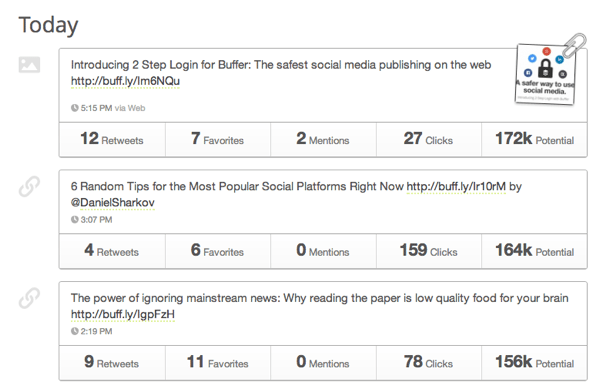Open the buff.ly/Im6NQu link
The width and height of the screenshot is (600, 386).
click(125, 81)
